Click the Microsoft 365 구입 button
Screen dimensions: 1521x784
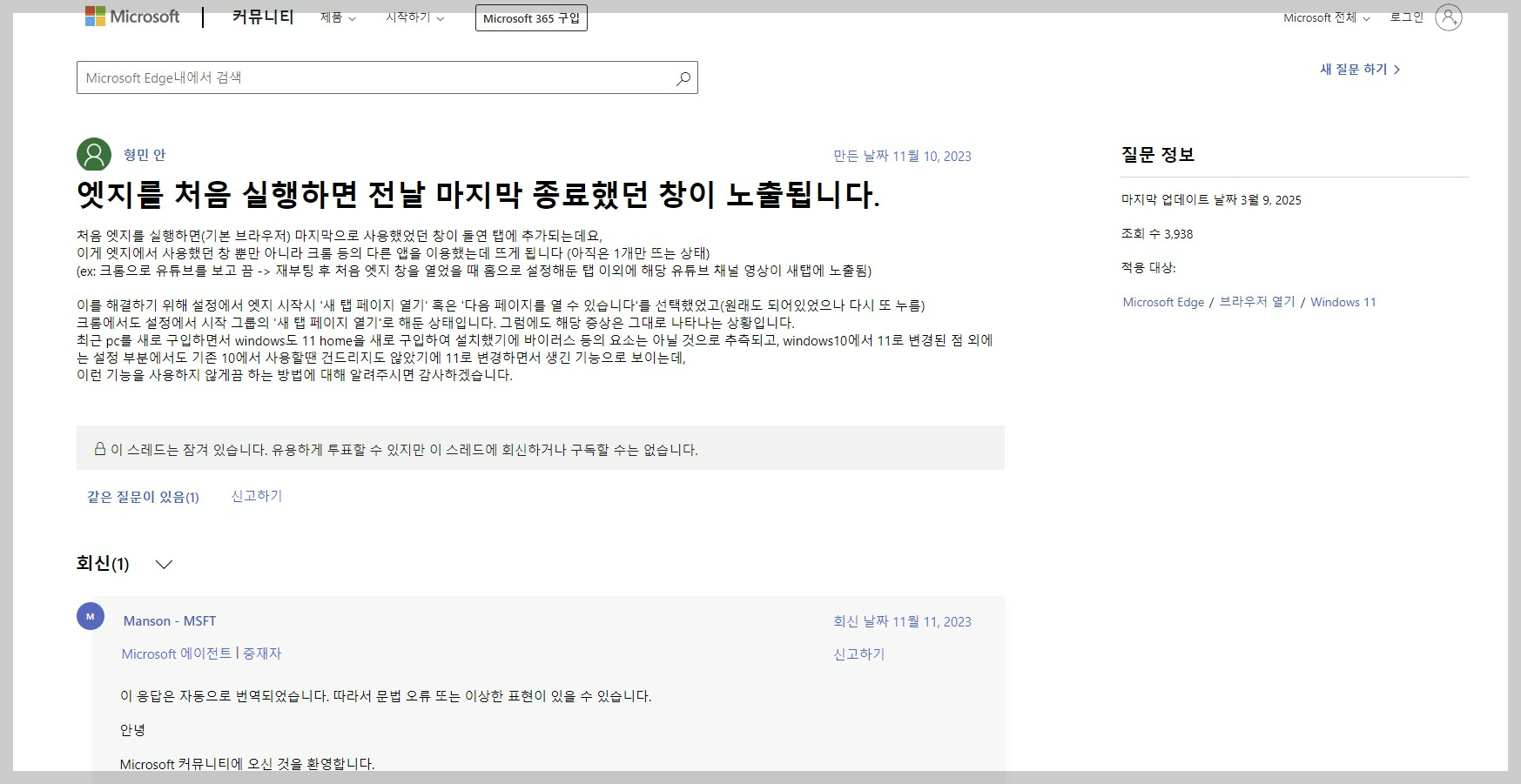tap(531, 17)
